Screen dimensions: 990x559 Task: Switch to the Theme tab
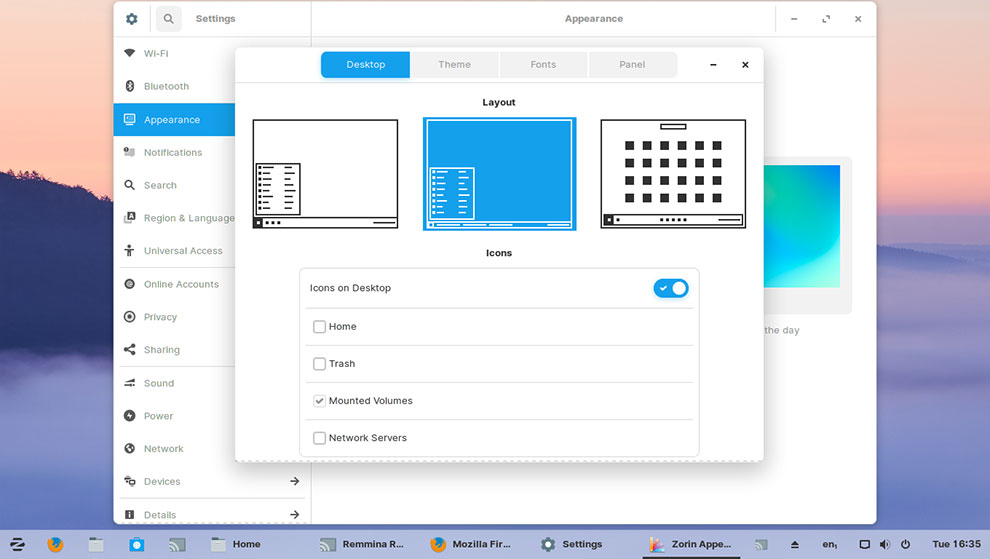click(x=455, y=64)
